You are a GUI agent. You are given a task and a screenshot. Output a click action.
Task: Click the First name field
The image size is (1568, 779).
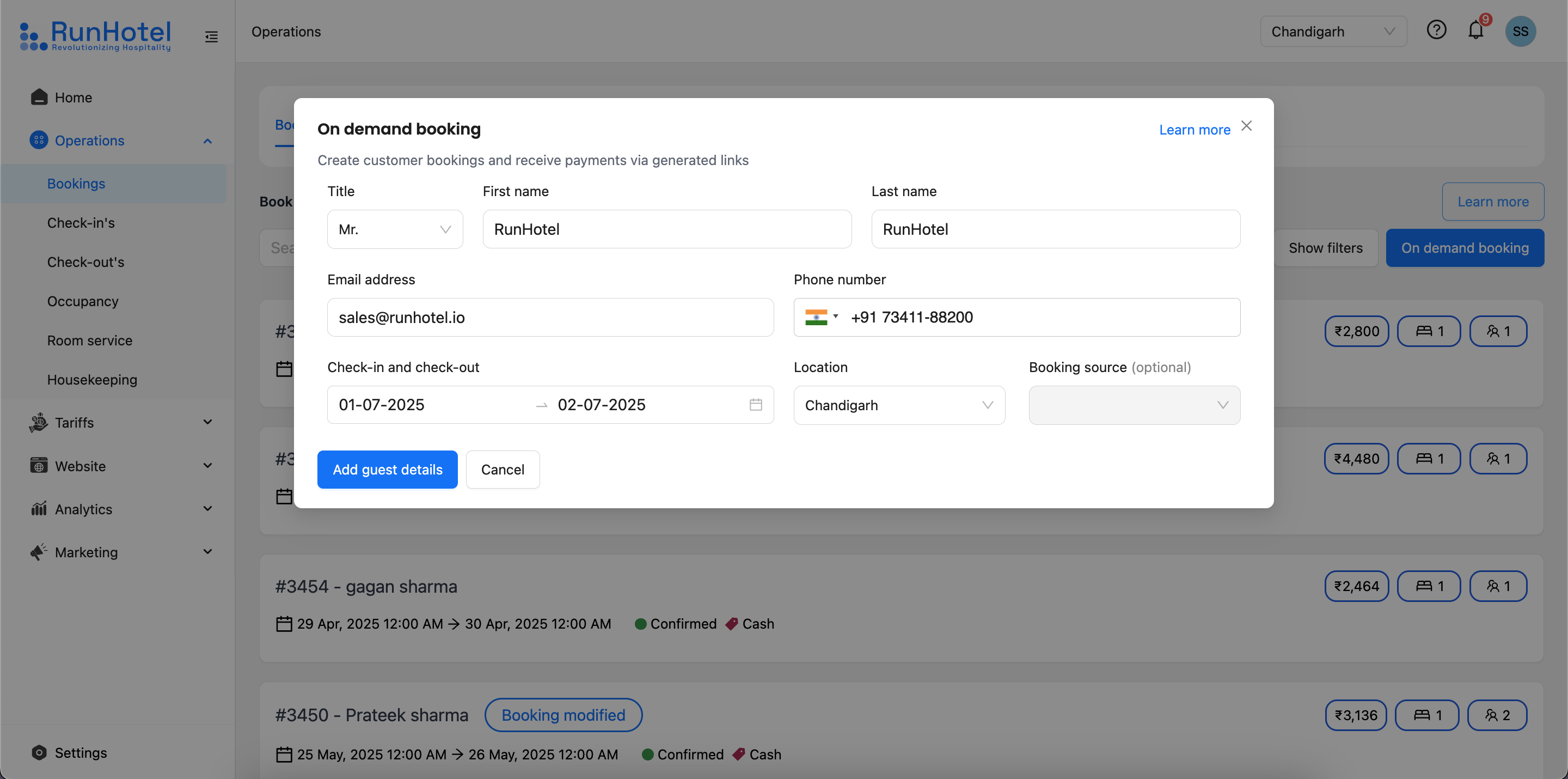tap(666, 229)
